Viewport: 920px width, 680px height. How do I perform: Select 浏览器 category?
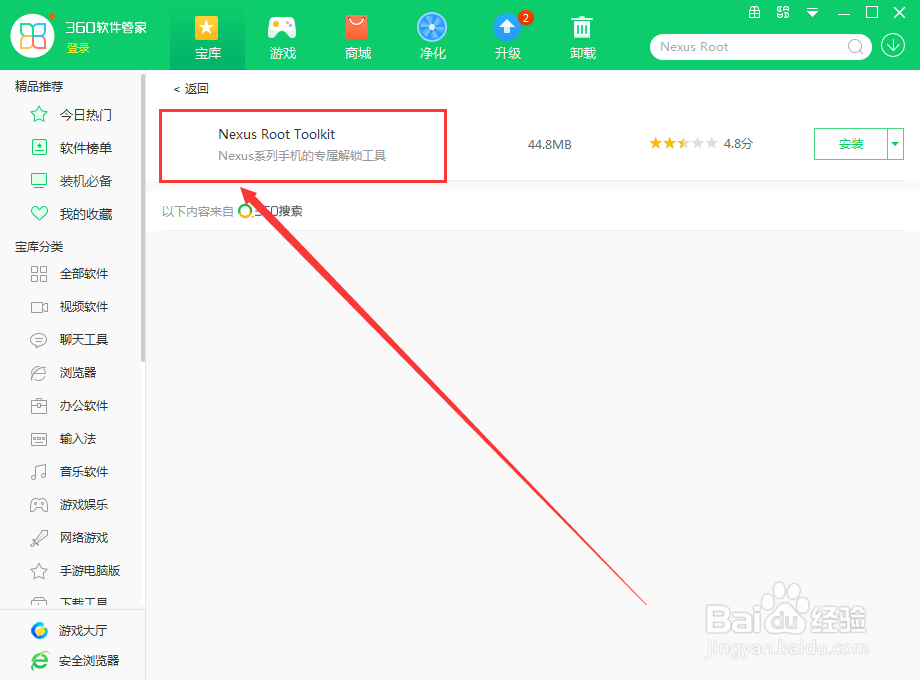(78, 372)
